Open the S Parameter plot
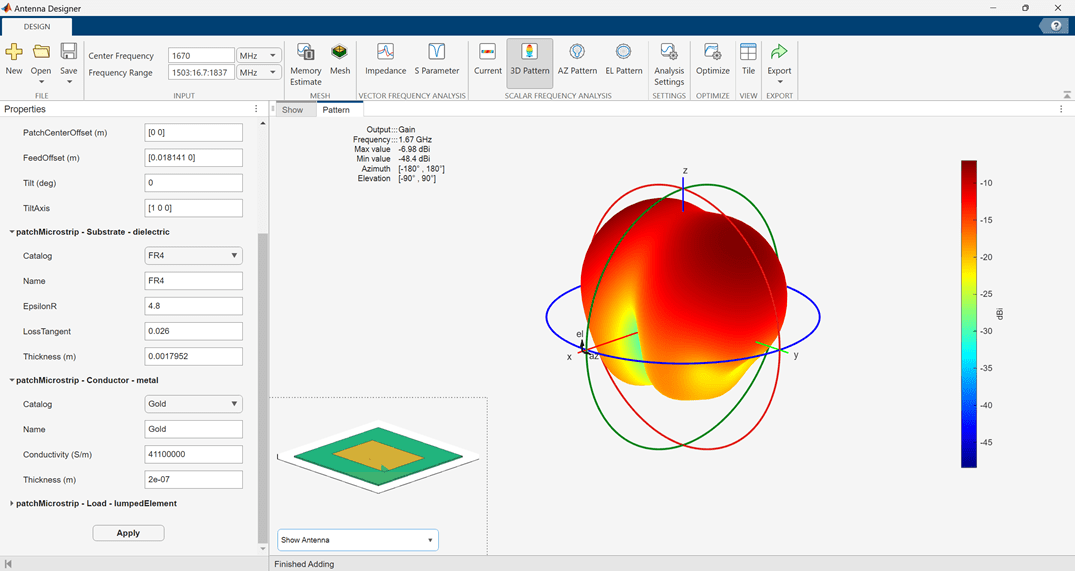 point(437,58)
